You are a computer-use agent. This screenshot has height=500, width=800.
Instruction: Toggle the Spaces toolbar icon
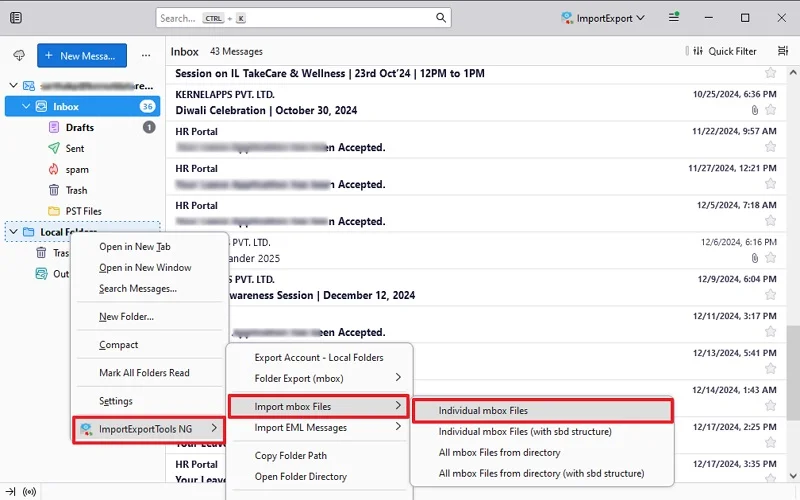tap(16, 18)
